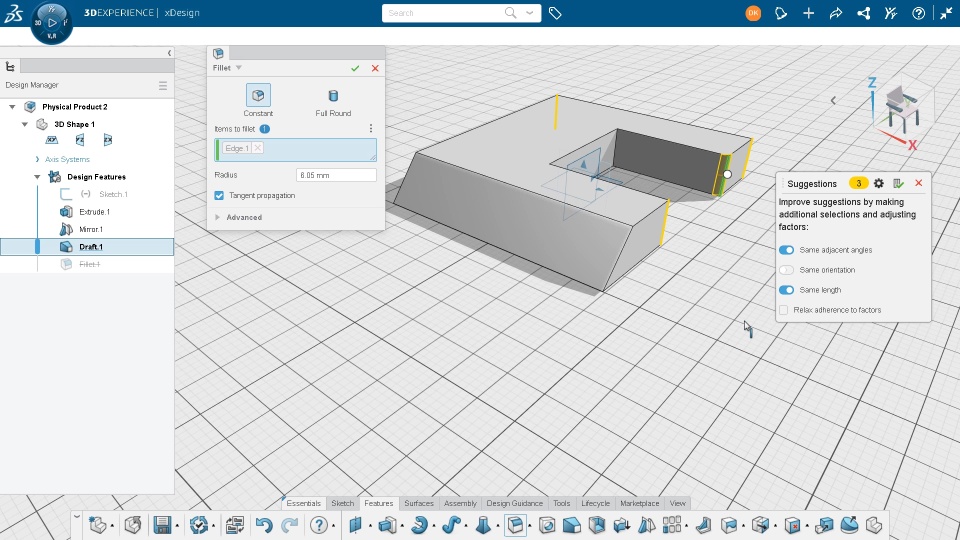
Task: Click the Save icon in bottom toolbar
Action: click(x=162, y=525)
